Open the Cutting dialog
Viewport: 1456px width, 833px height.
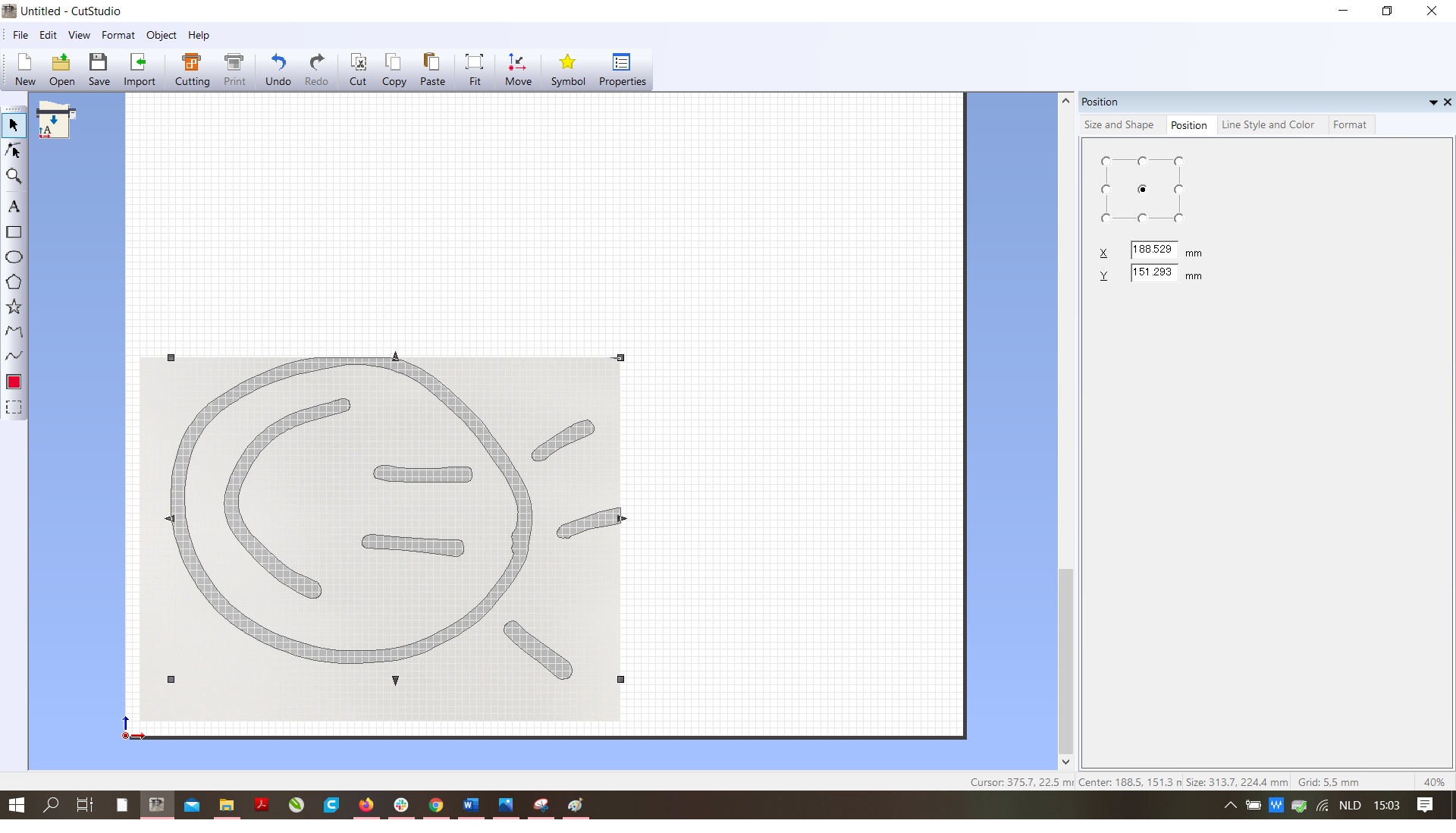tap(191, 70)
